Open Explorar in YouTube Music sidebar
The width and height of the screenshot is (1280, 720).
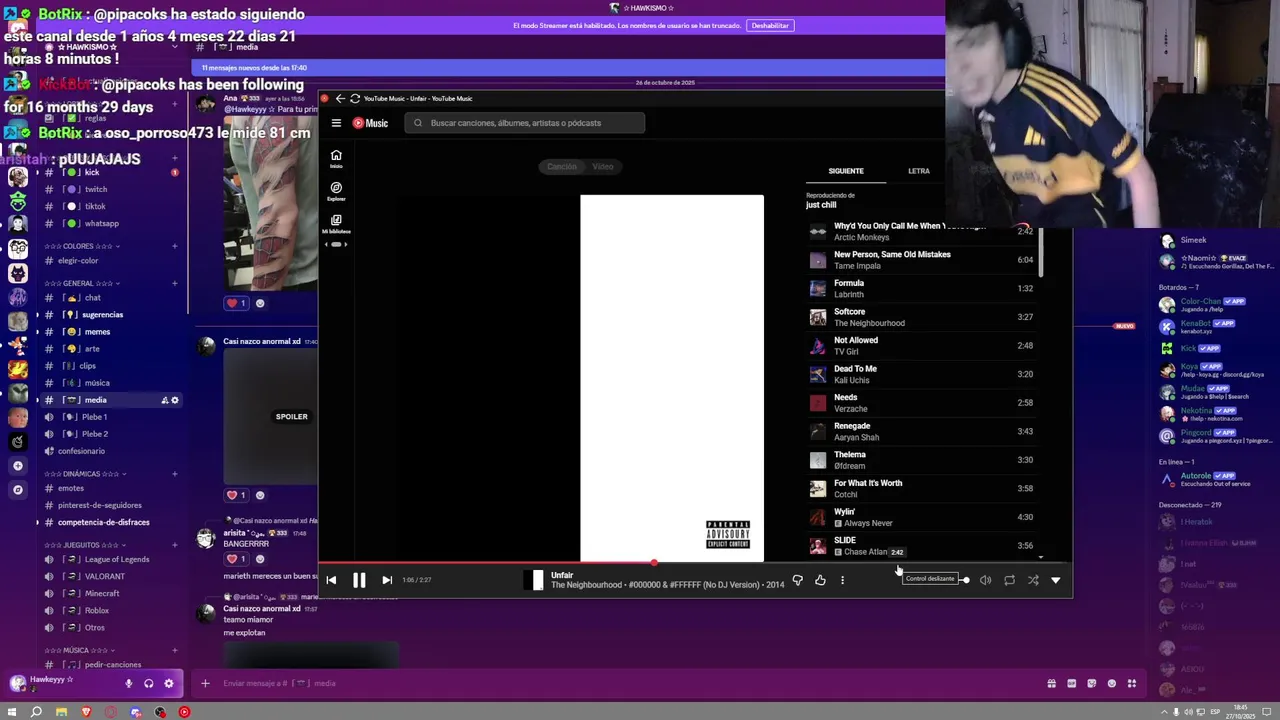336,191
